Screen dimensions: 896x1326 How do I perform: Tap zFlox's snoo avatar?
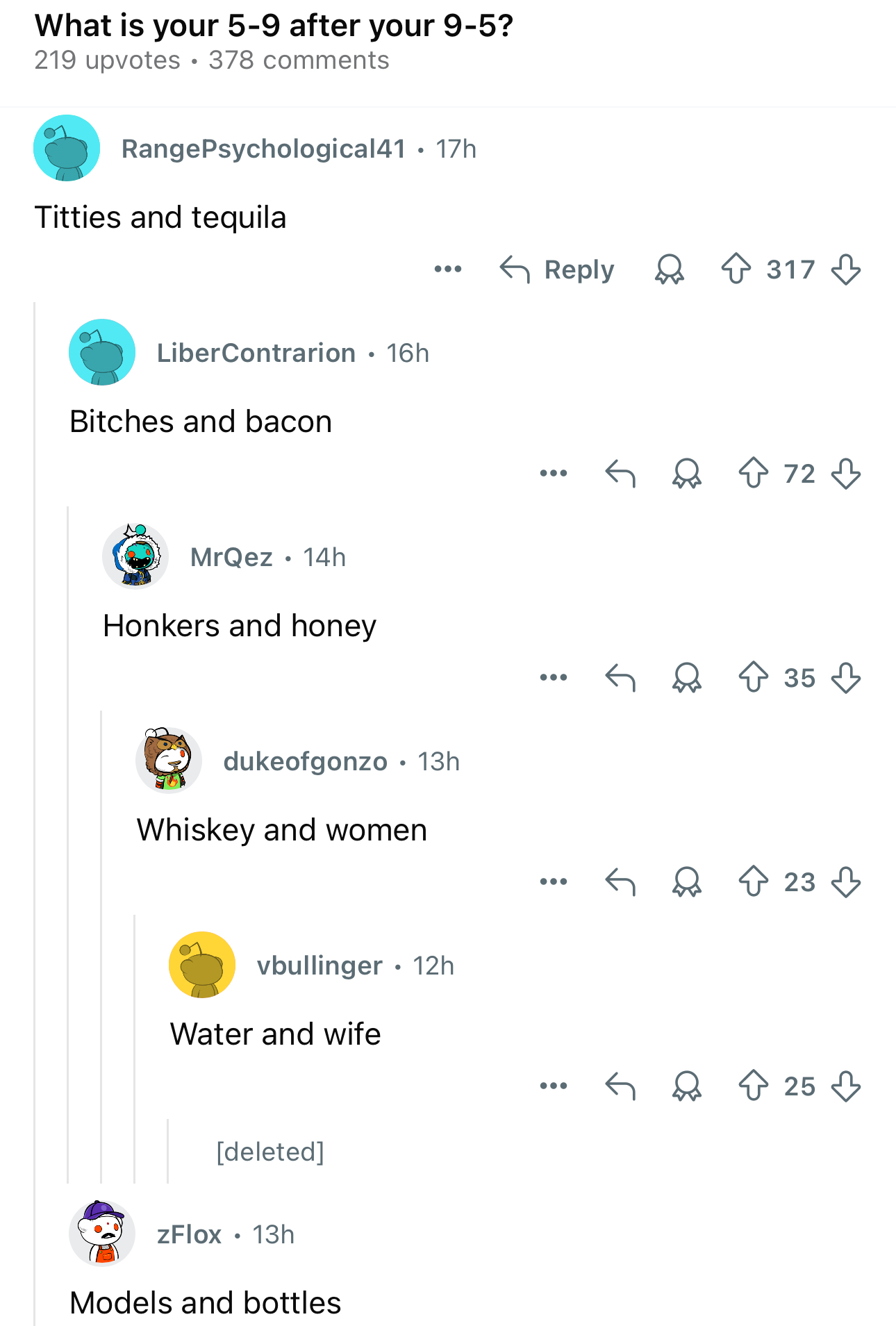[x=102, y=1234]
